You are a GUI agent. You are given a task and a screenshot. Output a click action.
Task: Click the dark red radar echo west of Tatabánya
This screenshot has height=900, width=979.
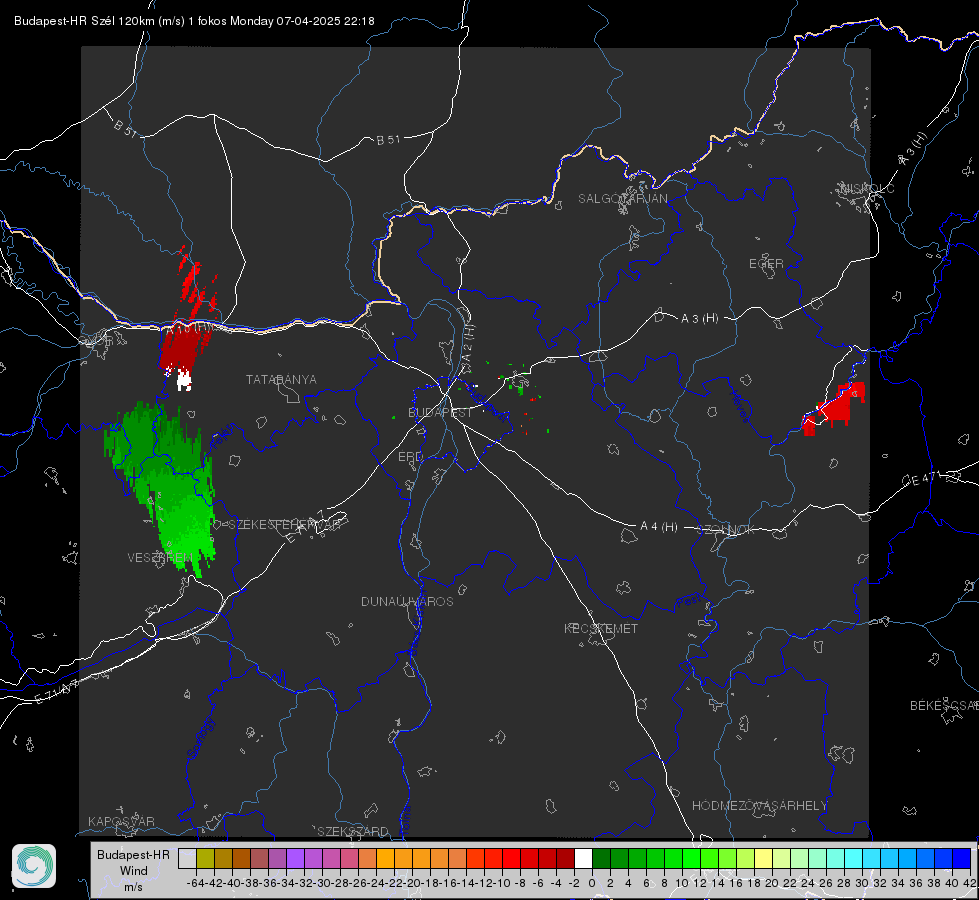[184, 348]
